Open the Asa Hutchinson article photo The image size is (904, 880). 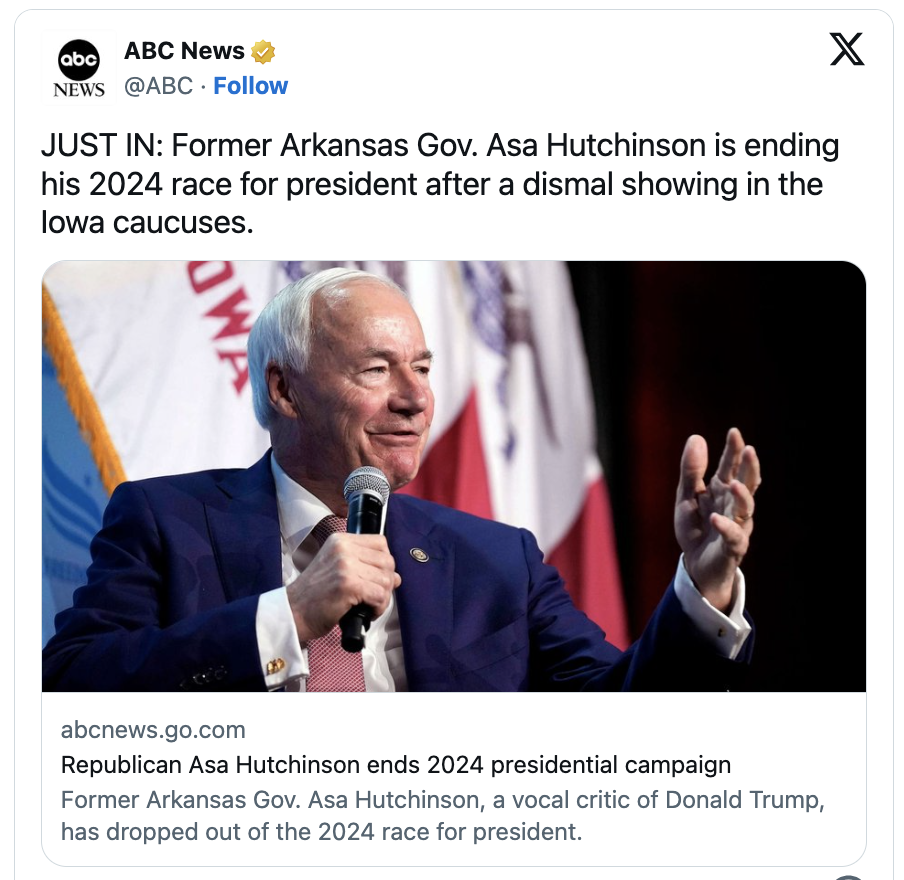[454, 476]
